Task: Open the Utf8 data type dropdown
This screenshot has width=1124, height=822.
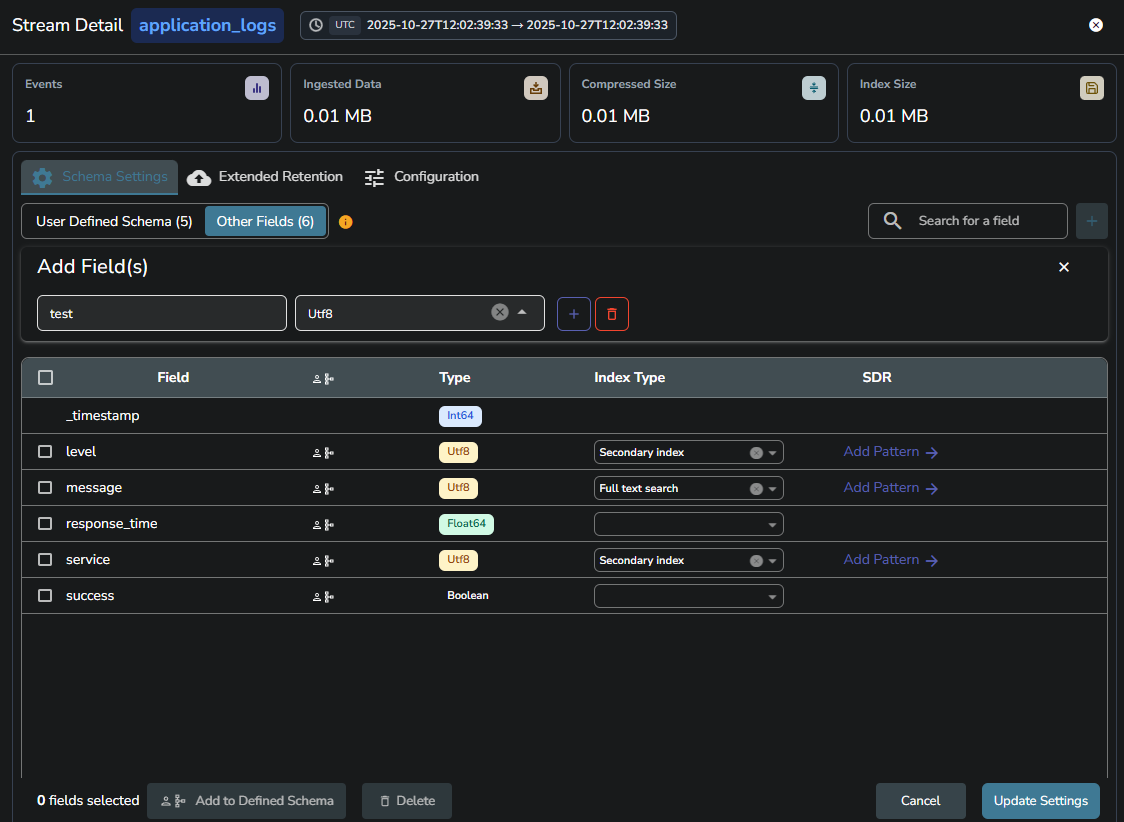Action: (x=522, y=312)
